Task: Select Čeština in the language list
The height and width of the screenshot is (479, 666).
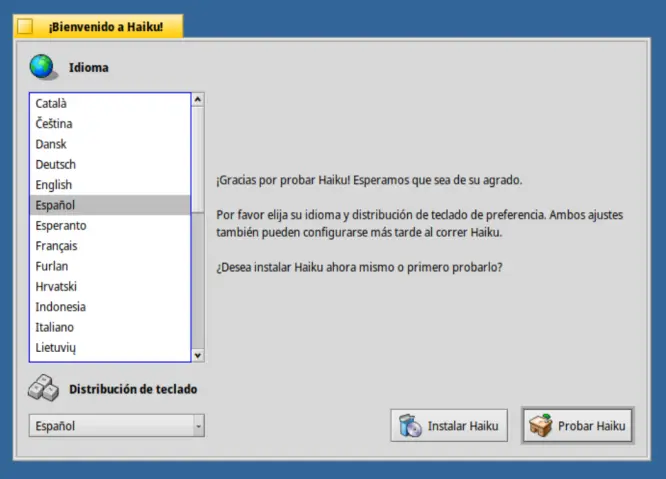Action: point(110,124)
